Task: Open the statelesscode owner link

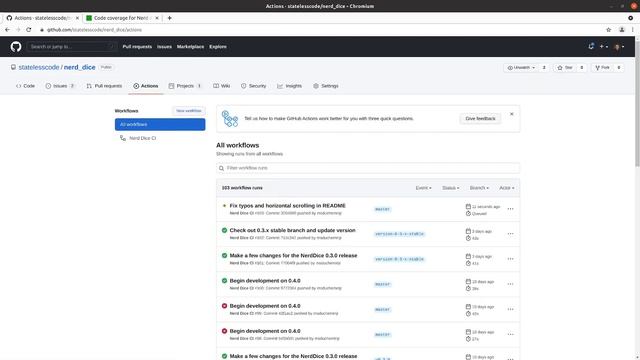Action: pyautogui.click(x=39, y=67)
